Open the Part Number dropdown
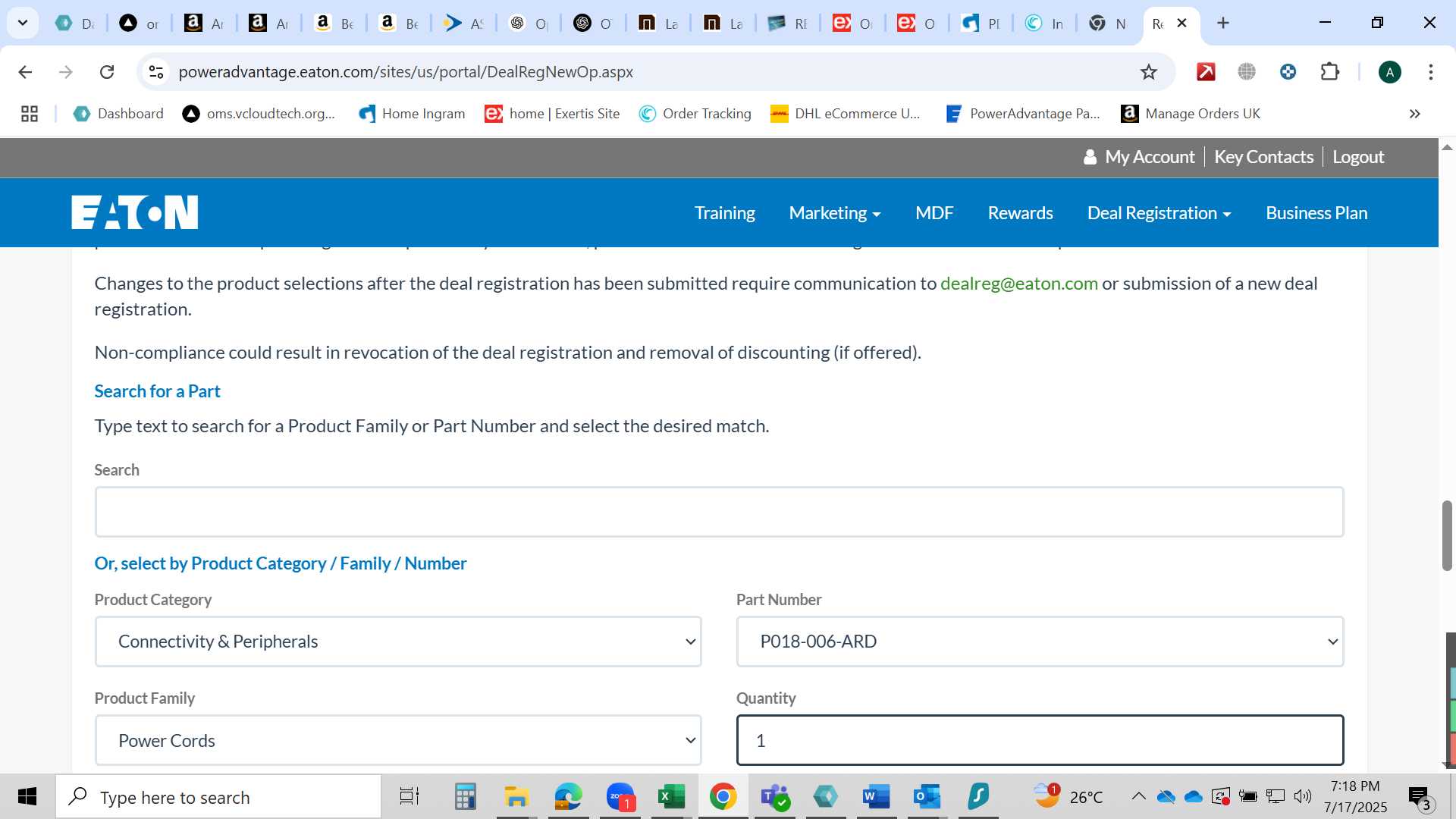1456x819 pixels. (x=1040, y=642)
